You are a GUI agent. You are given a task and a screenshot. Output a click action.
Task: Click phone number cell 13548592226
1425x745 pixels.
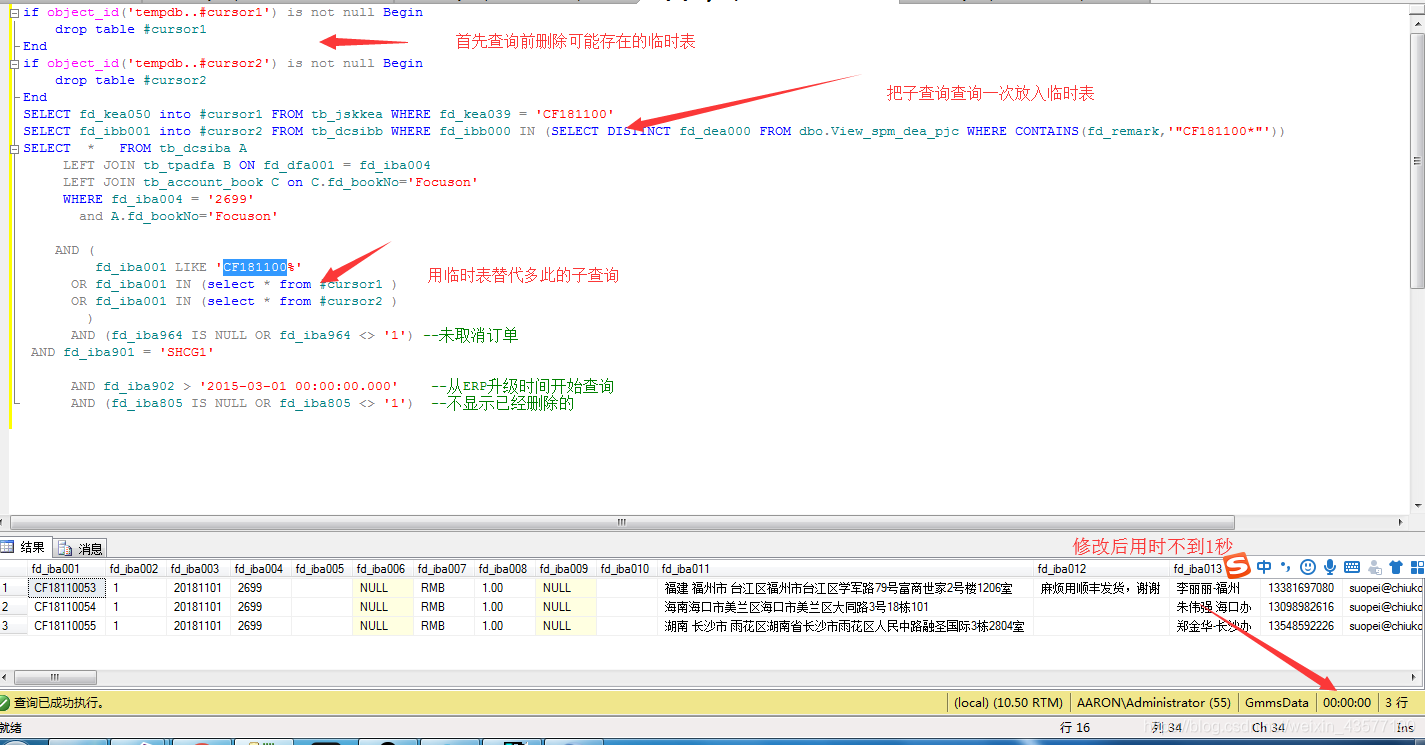tap(1301, 626)
